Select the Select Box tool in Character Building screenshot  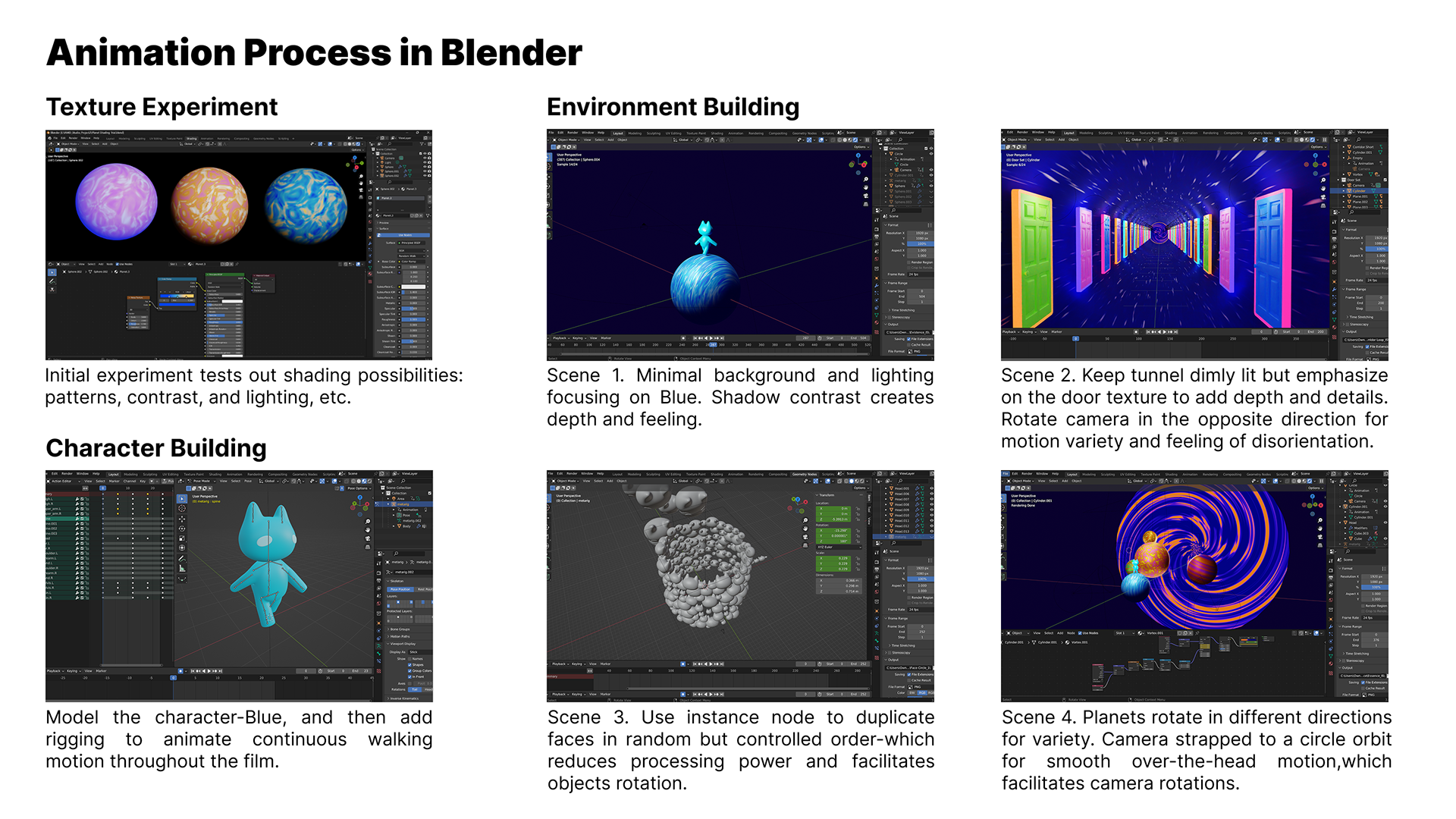tap(182, 499)
